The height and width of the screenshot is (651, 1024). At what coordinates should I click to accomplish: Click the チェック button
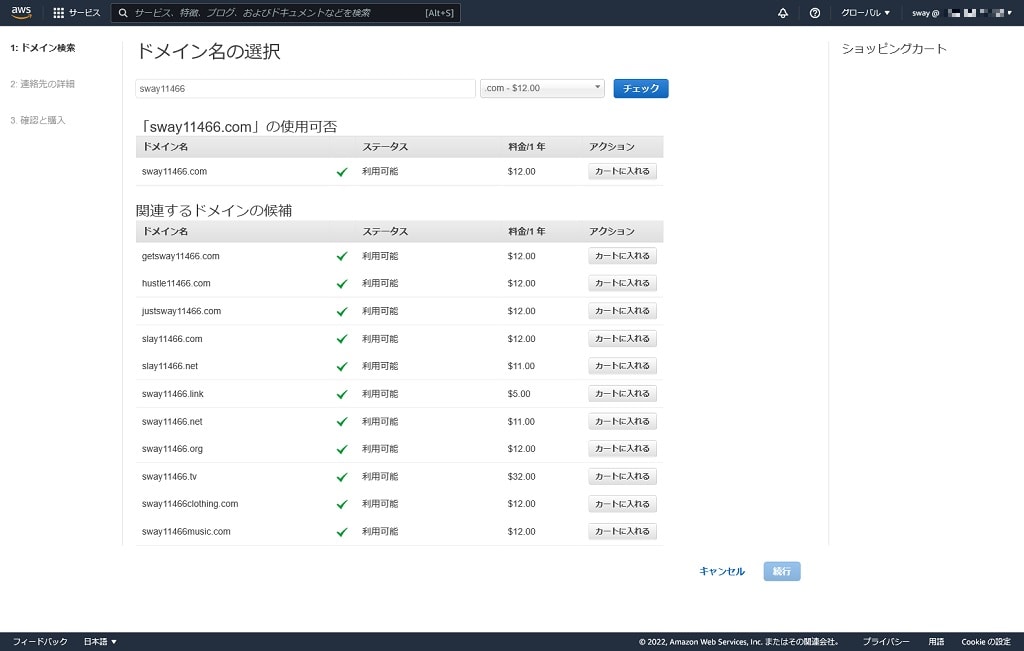(641, 88)
